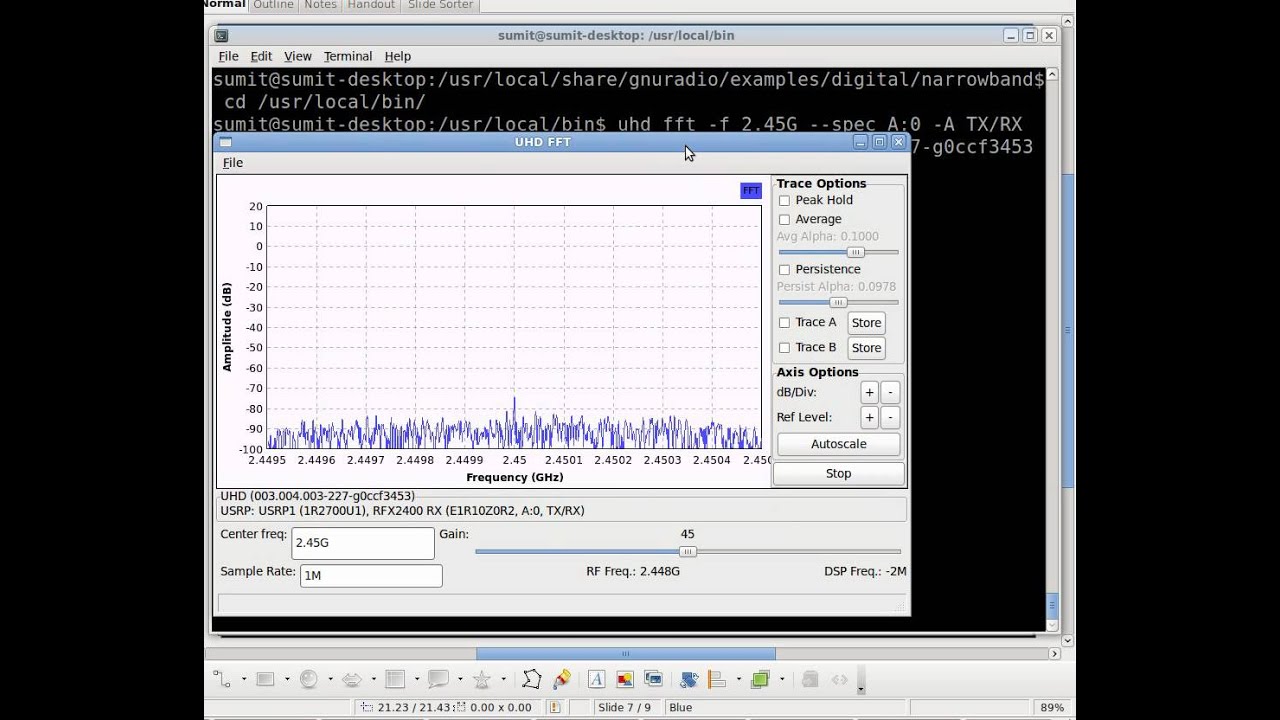This screenshot has width=1280, height=720.
Task: Open the terminal View menu
Action: click(x=298, y=56)
